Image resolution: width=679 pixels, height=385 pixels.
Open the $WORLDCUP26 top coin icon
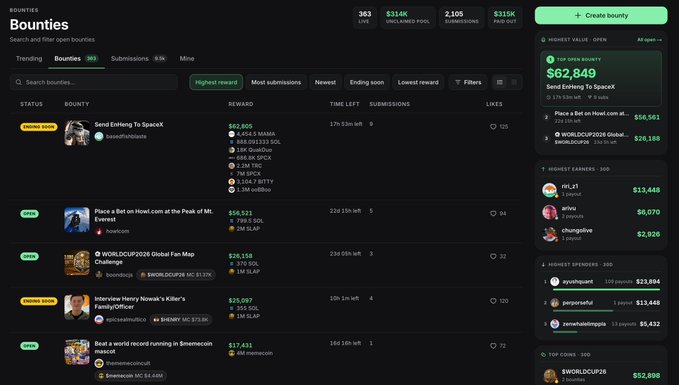(550, 375)
